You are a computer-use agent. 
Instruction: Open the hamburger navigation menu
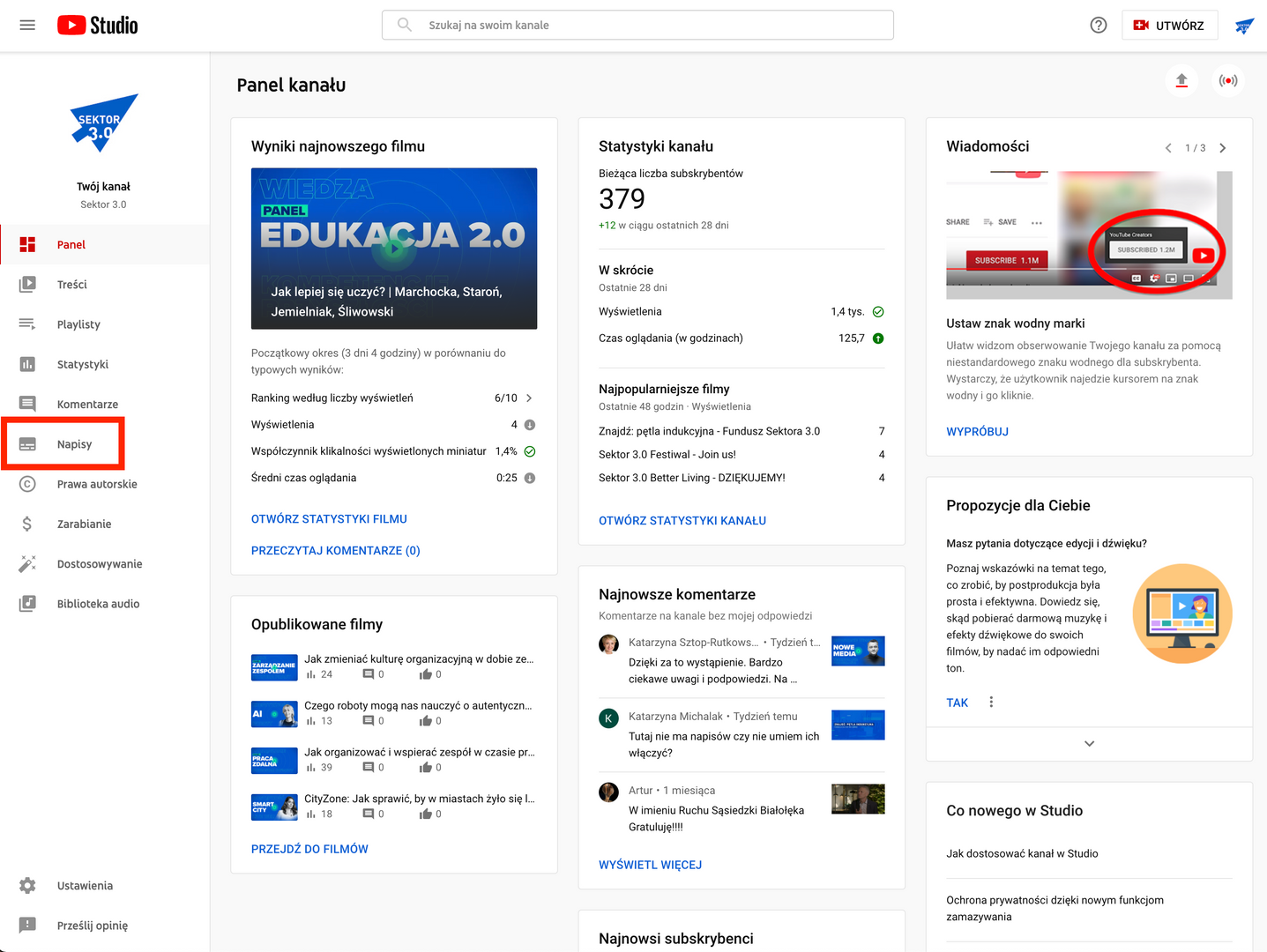pyautogui.click(x=27, y=25)
